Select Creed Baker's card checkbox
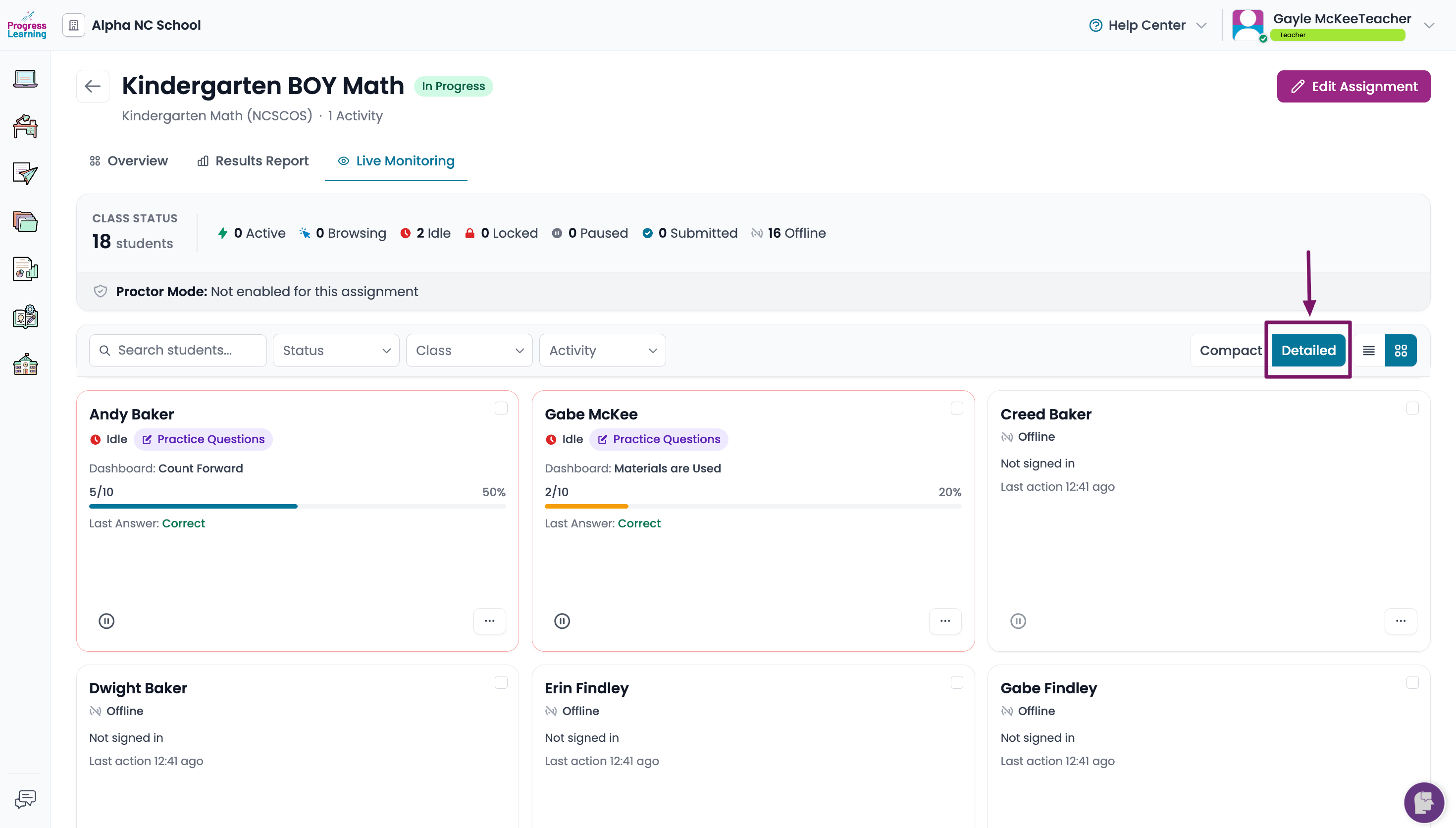Viewport: 1456px width, 828px height. coord(1413,409)
